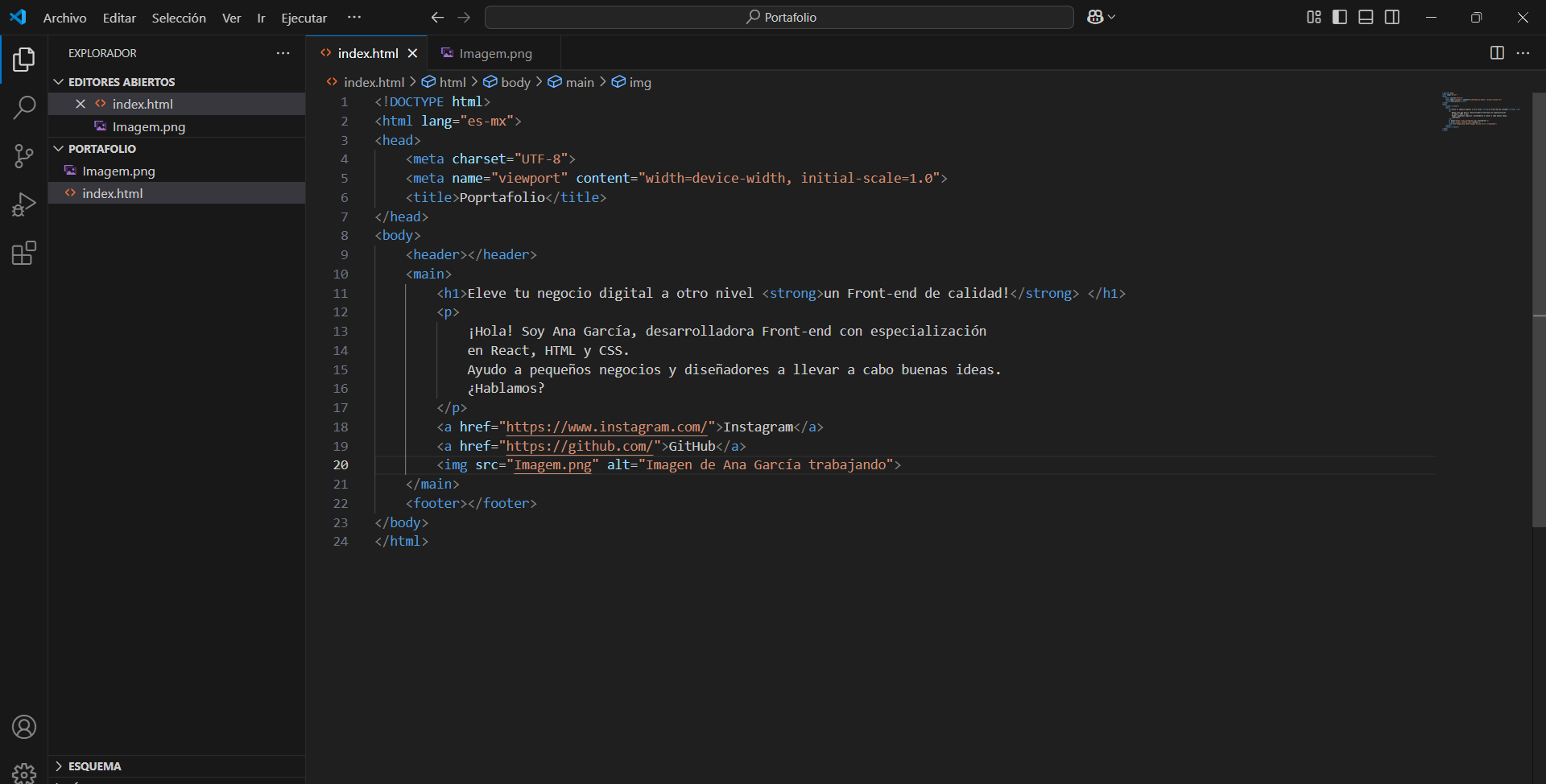
Task: Open the Search view in activity bar
Action: [24, 107]
